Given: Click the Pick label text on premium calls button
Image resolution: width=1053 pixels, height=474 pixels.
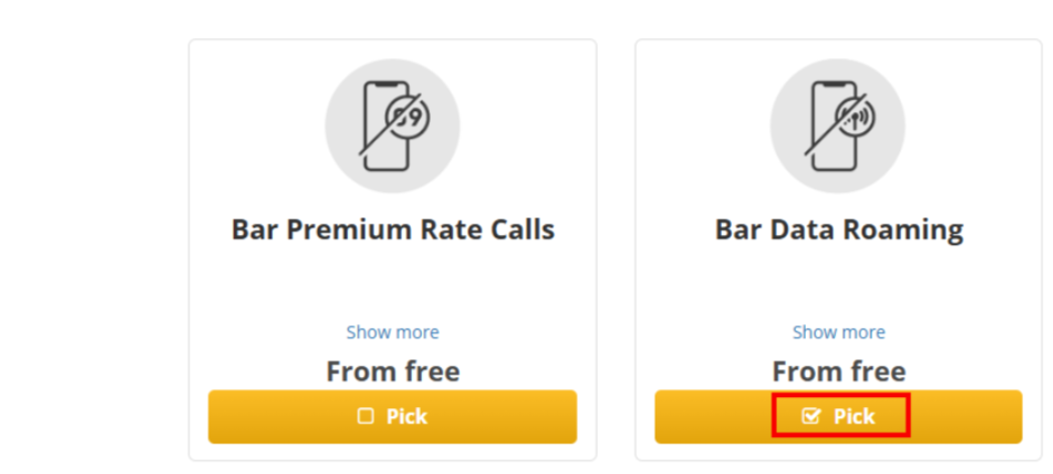Looking at the screenshot, I should 407,416.
